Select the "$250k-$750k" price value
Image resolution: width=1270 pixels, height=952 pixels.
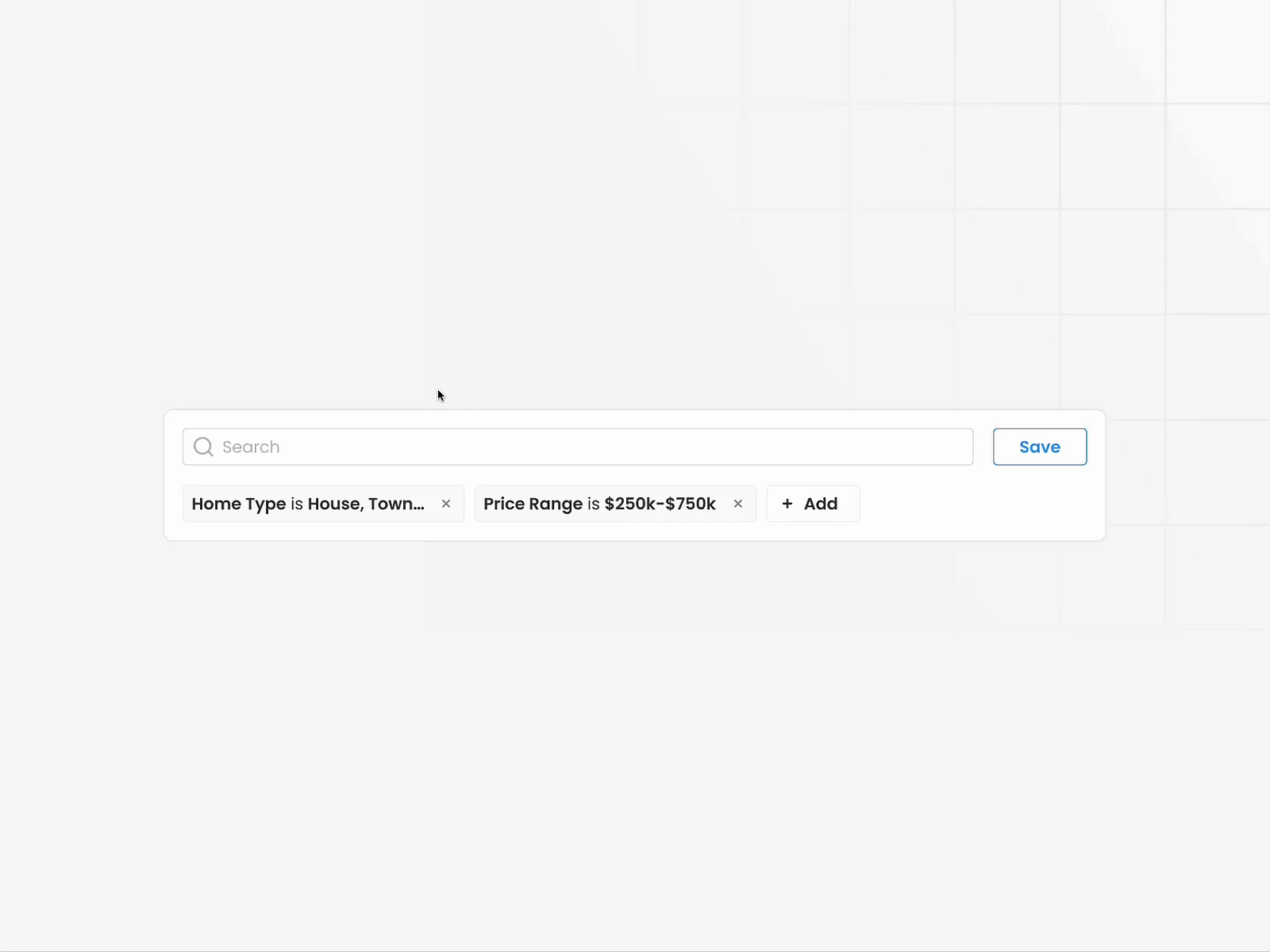click(x=660, y=504)
